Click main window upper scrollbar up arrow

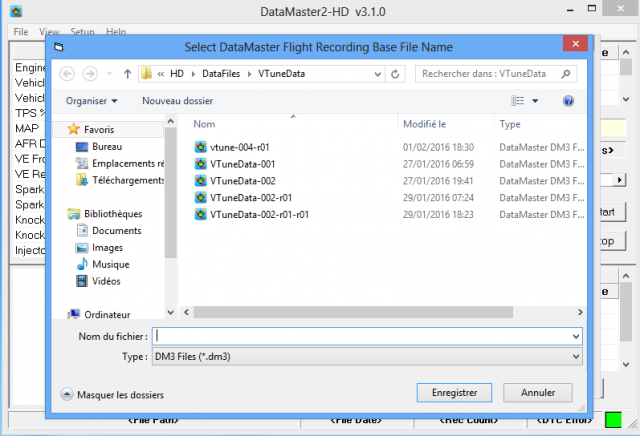tap(626, 52)
